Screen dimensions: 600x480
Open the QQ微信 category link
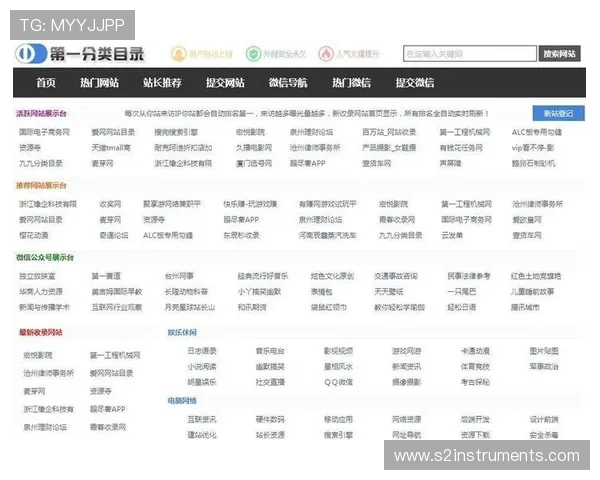(338, 382)
